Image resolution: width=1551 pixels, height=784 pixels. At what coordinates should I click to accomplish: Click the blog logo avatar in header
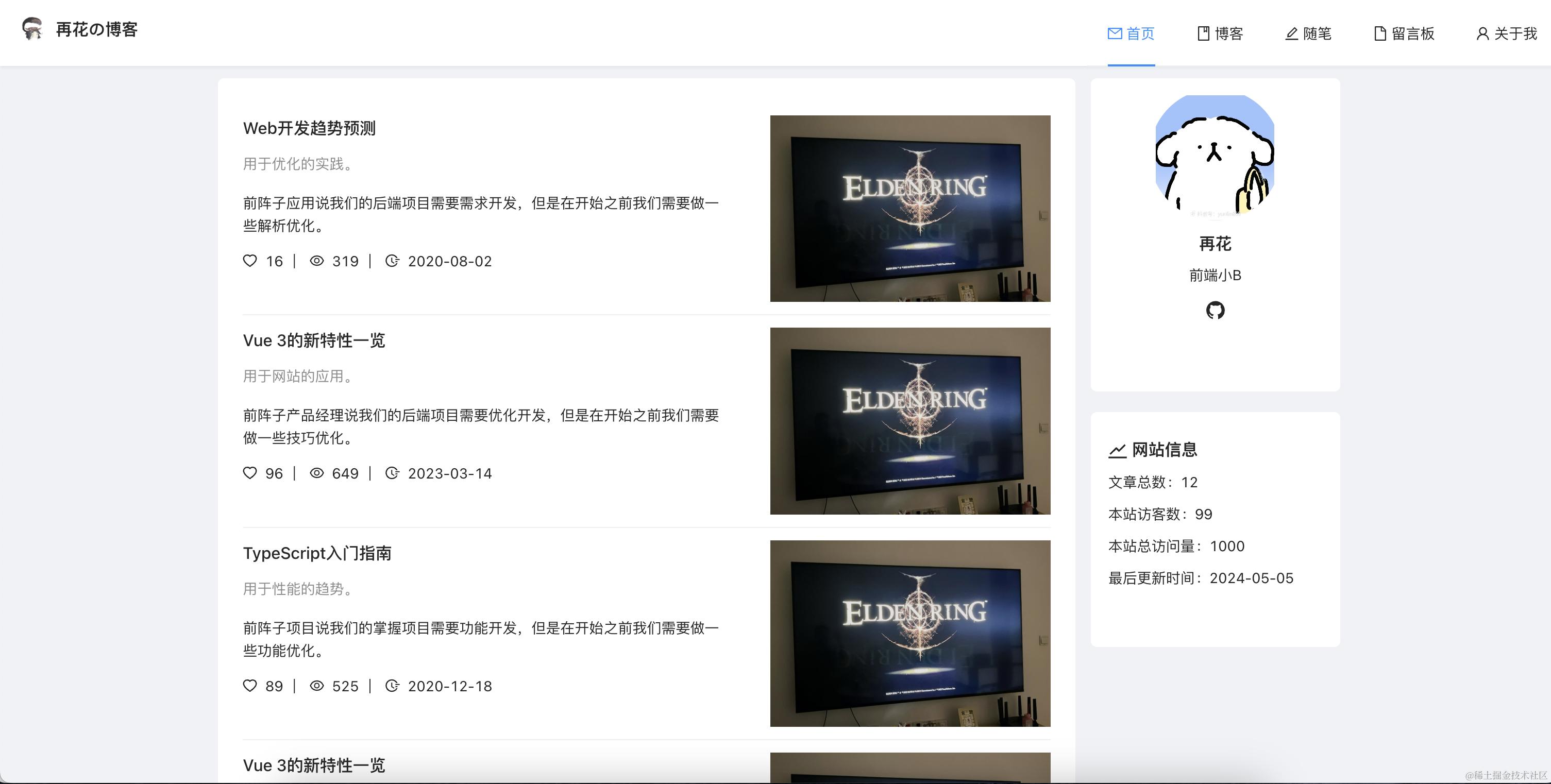pos(32,29)
